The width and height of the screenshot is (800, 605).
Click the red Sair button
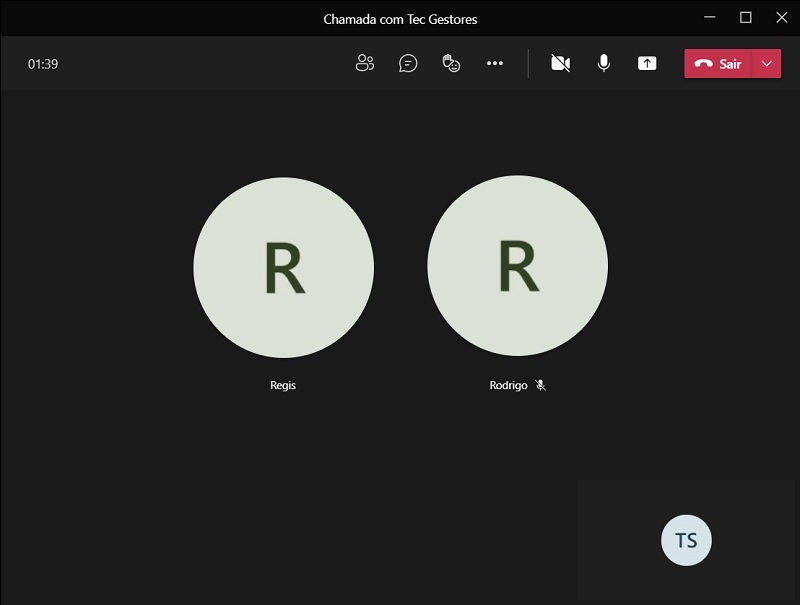click(x=719, y=63)
